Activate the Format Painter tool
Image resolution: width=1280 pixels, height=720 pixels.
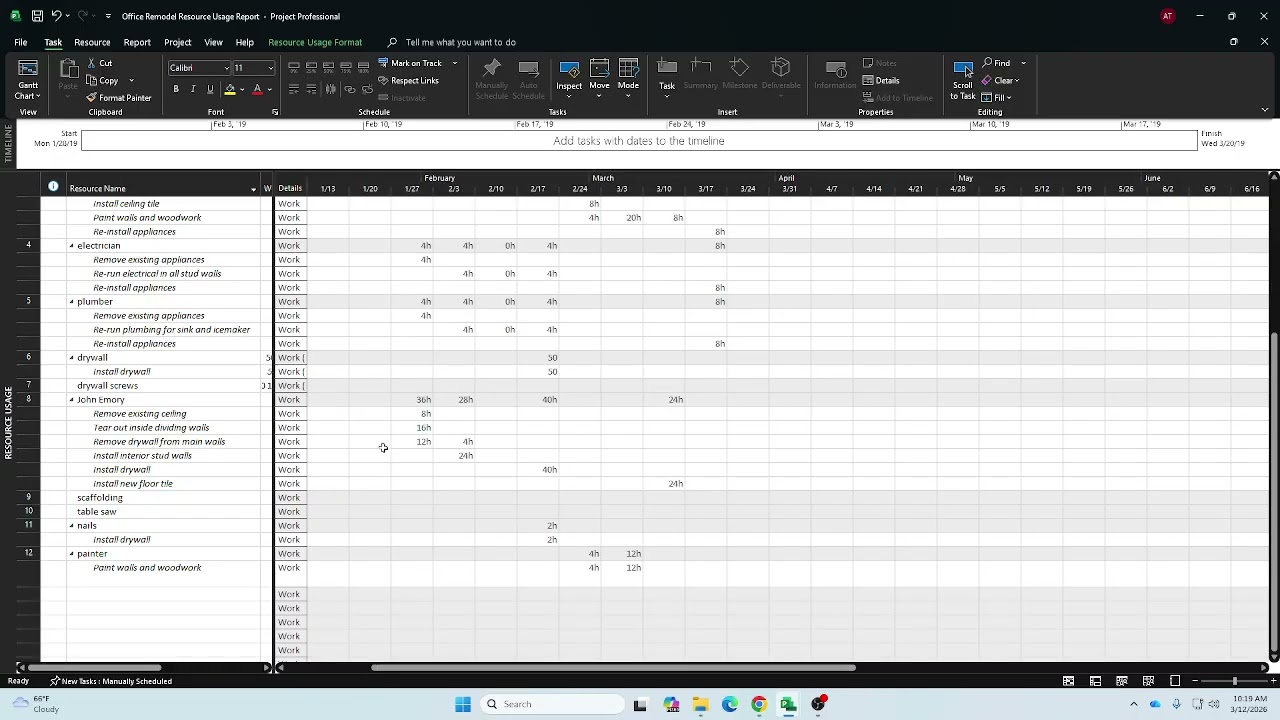[x=118, y=97]
